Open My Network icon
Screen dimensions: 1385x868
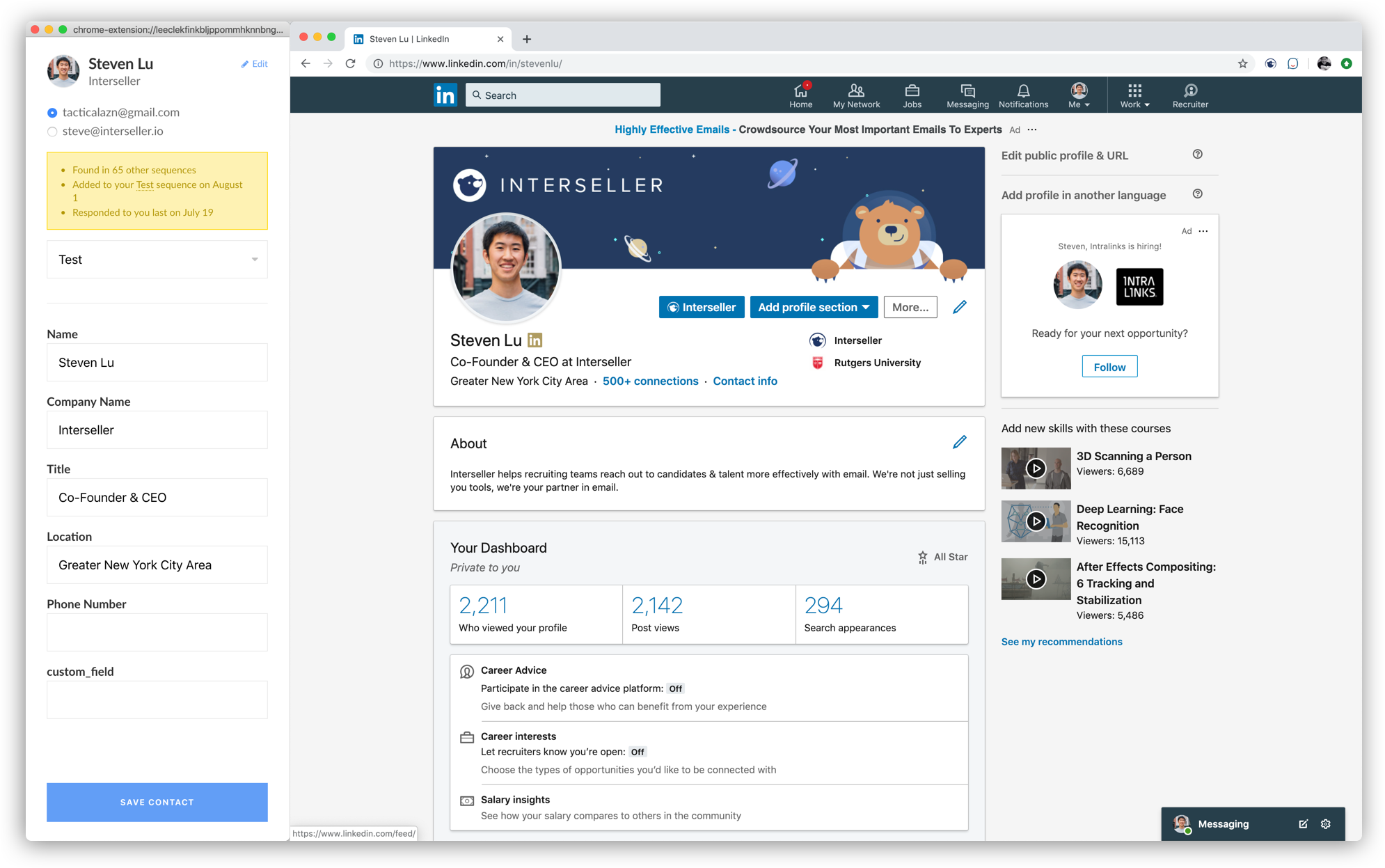click(856, 95)
